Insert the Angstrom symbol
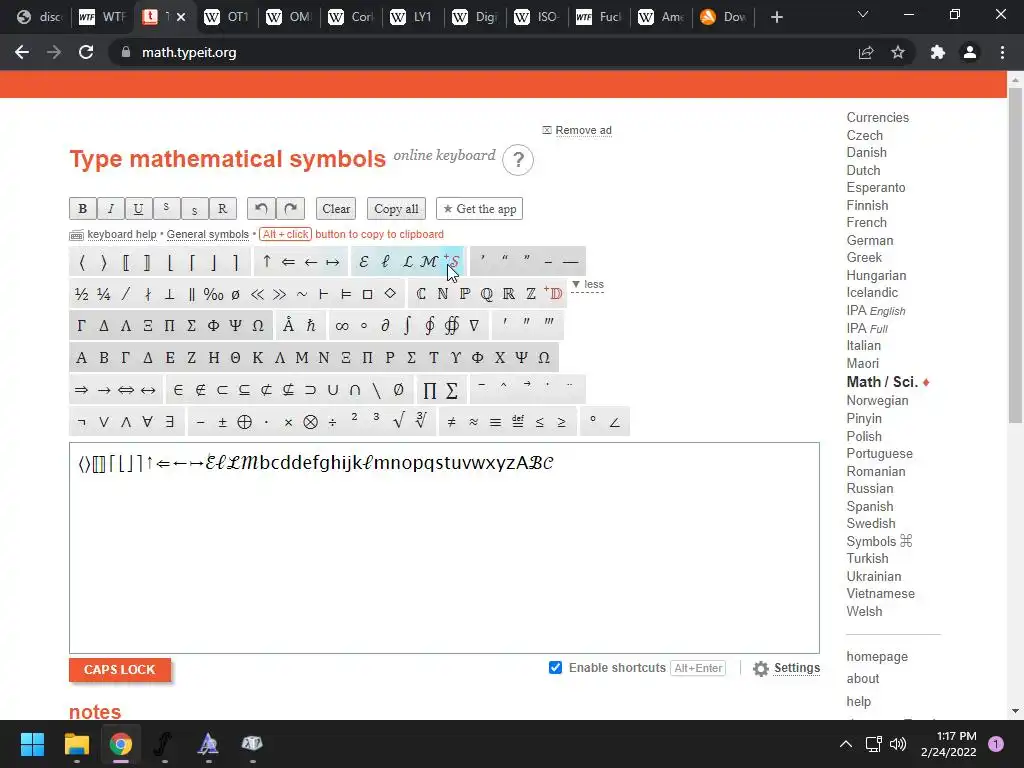1024x768 pixels. (289, 326)
